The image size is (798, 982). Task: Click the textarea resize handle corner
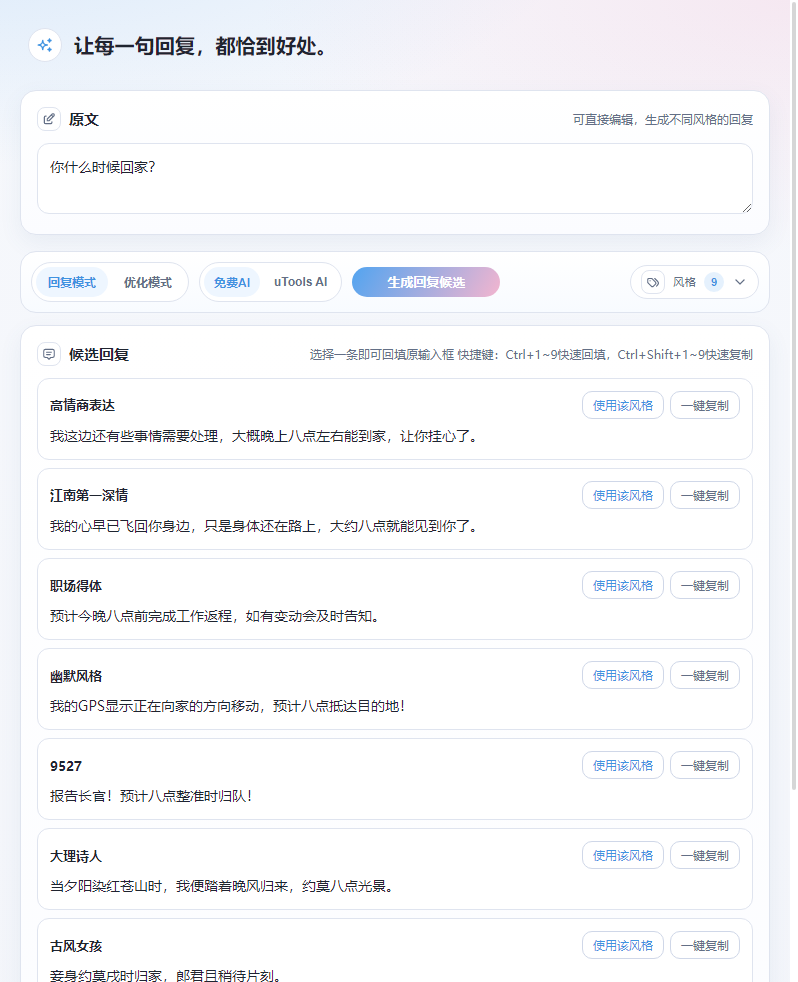point(746,207)
